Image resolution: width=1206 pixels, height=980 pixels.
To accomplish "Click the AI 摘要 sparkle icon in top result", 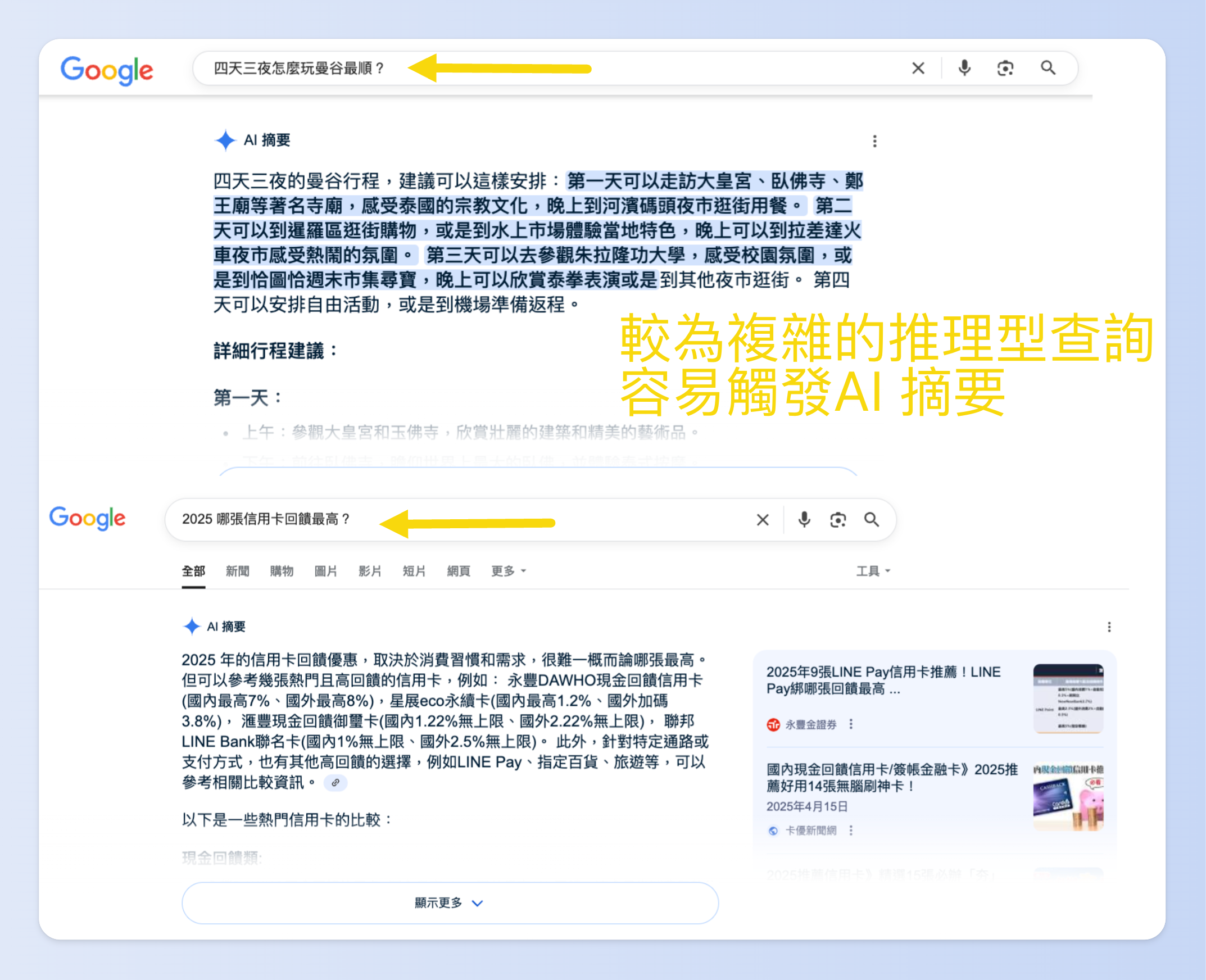I will (x=225, y=140).
